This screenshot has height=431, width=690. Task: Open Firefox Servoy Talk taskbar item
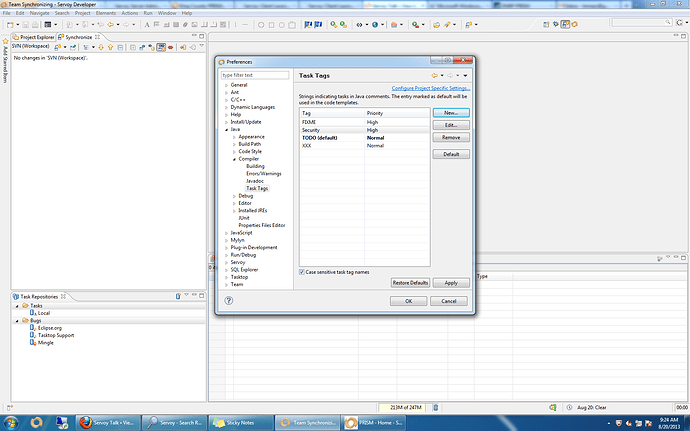click(108, 423)
